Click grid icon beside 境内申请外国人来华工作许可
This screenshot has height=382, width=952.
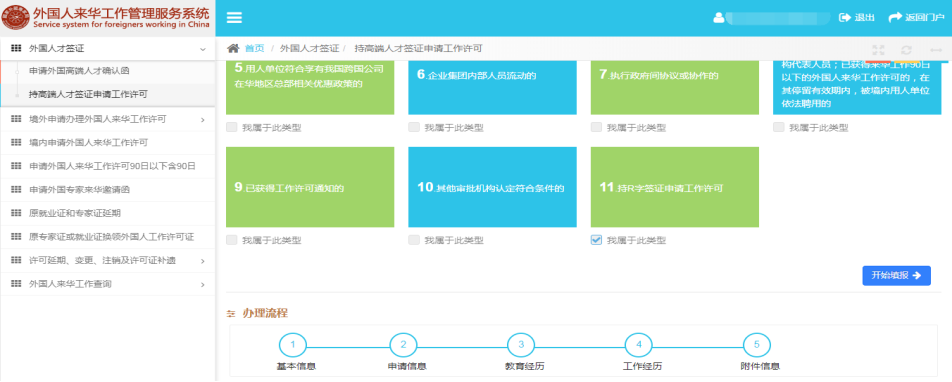point(16,143)
